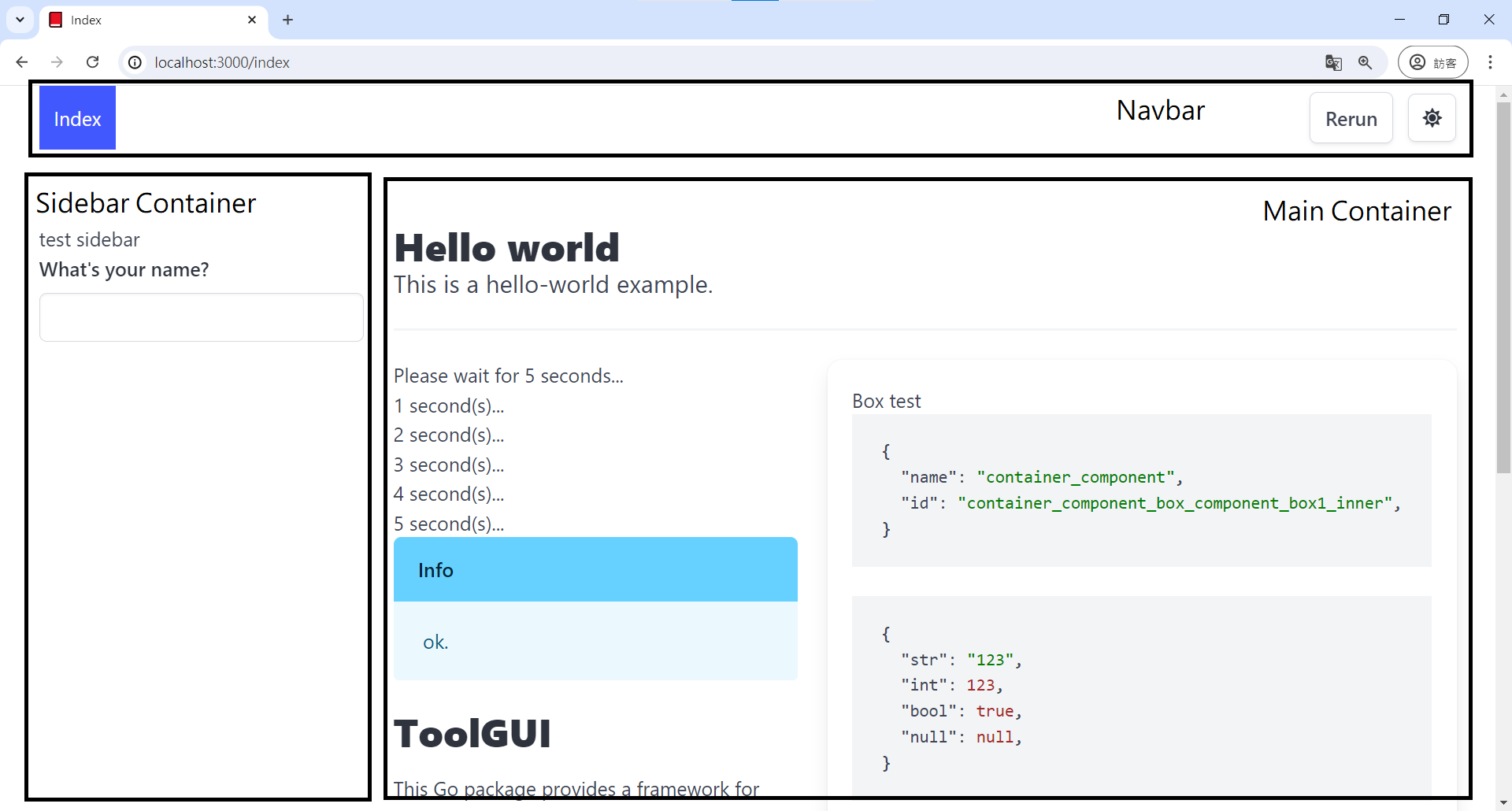The image size is (1512, 811).
Task: Click the "str": "123" JSON line
Action: click(961, 660)
